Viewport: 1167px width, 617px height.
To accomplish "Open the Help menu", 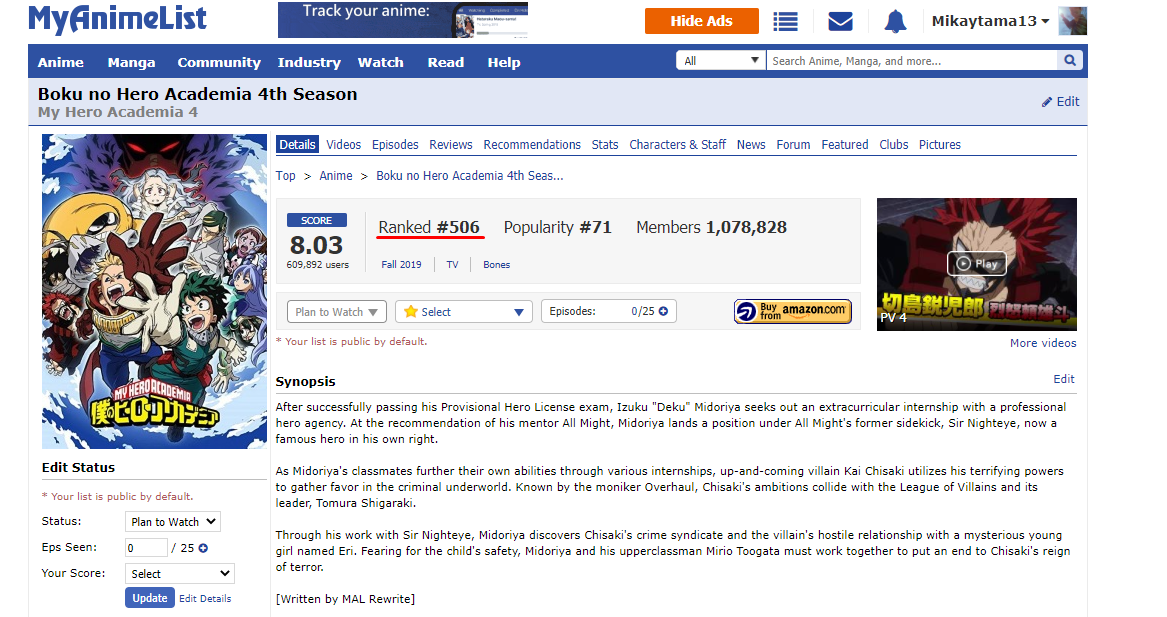I will [504, 63].
